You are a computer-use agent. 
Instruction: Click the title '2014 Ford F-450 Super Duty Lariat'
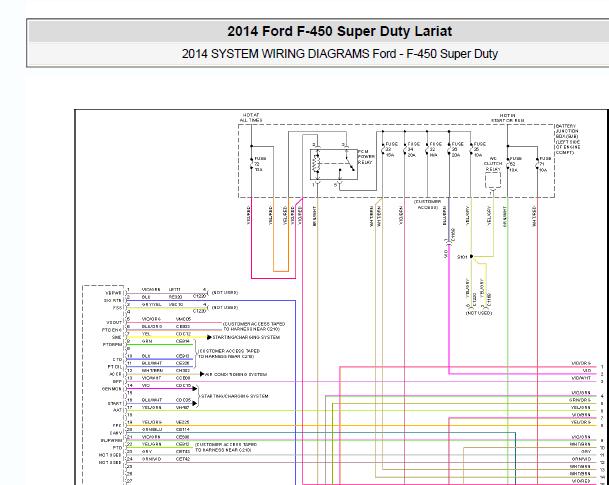tap(339, 31)
